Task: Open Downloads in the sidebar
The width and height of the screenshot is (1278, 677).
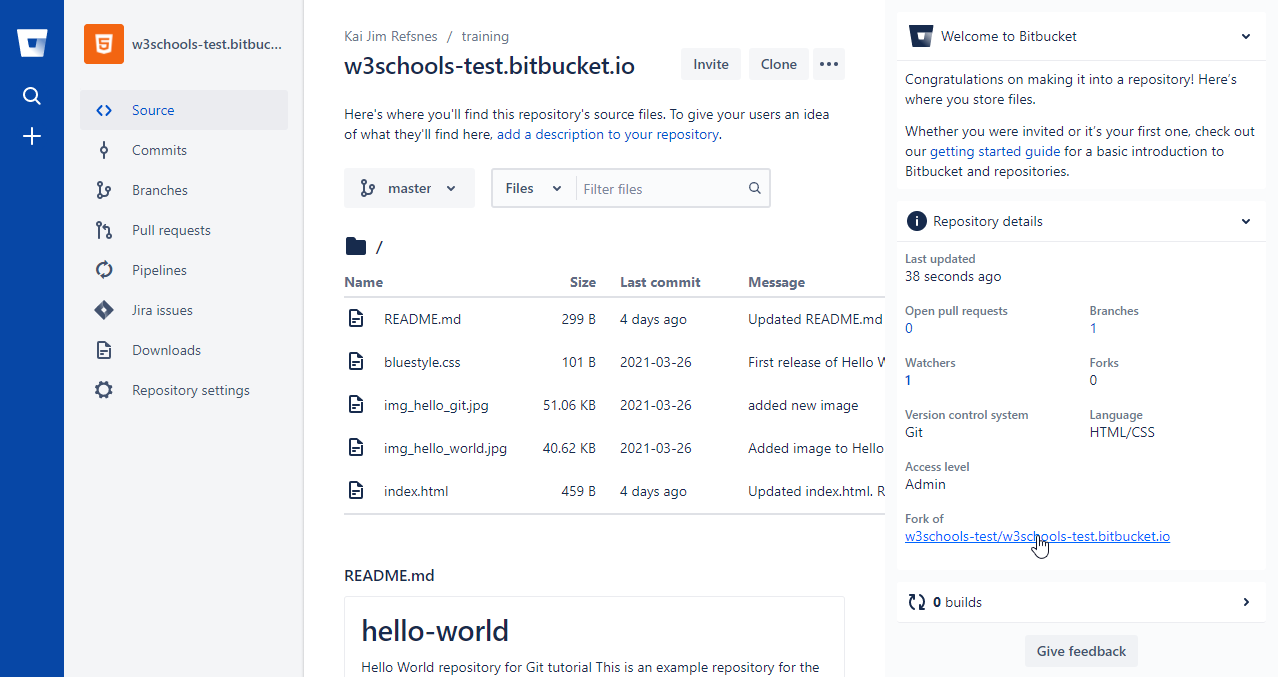Action: pyautogui.click(x=184, y=350)
